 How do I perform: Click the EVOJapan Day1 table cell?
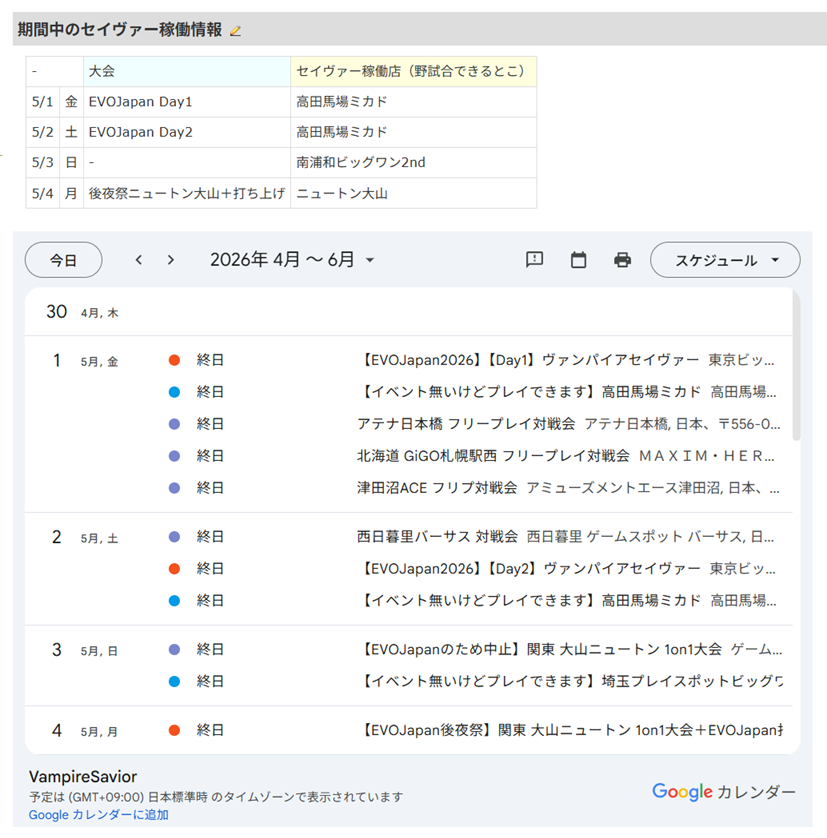pyautogui.click(x=187, y=102)
